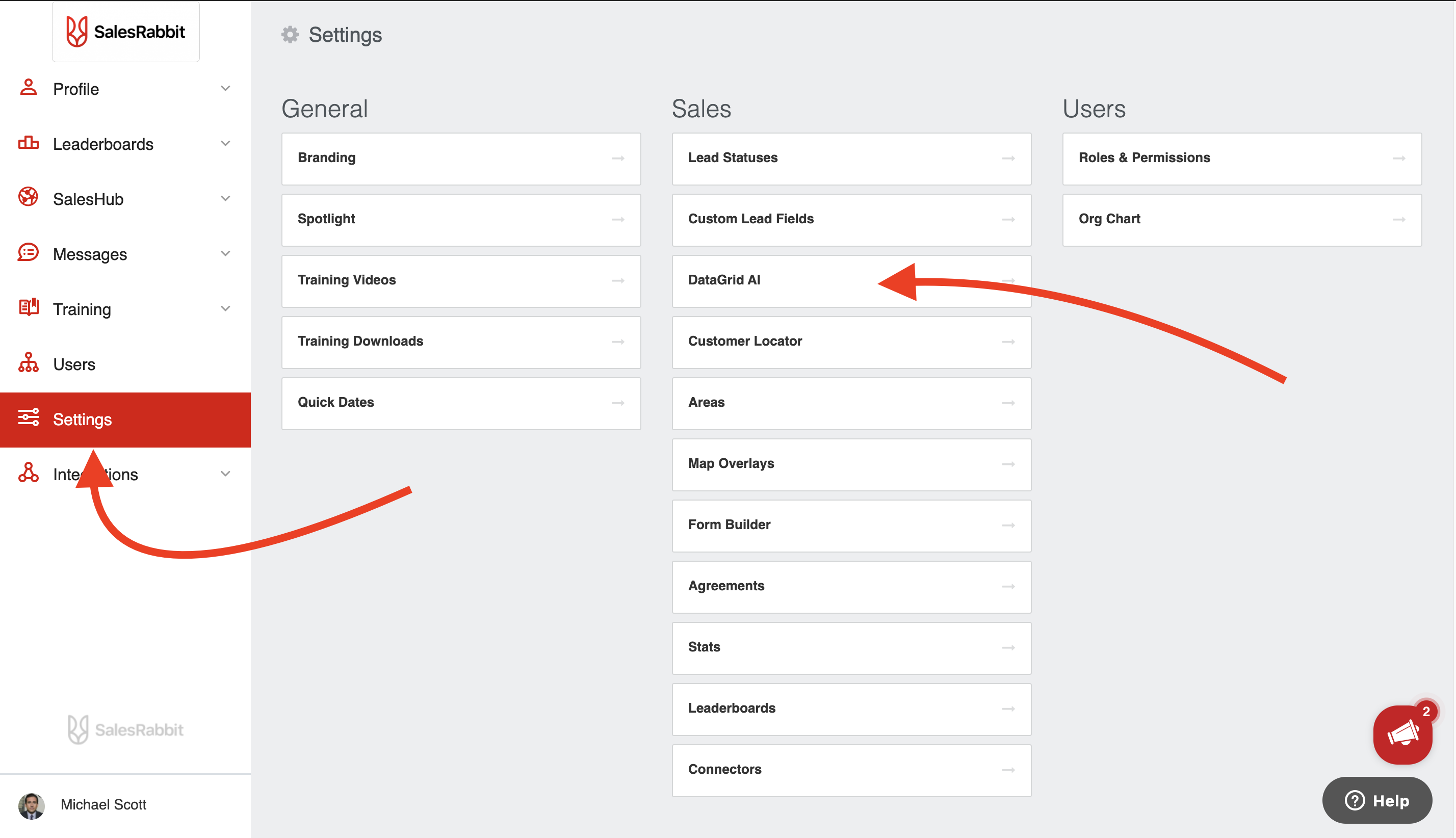
Task: Open Roles & Permissions settings
Action: tap(1242, 159)
